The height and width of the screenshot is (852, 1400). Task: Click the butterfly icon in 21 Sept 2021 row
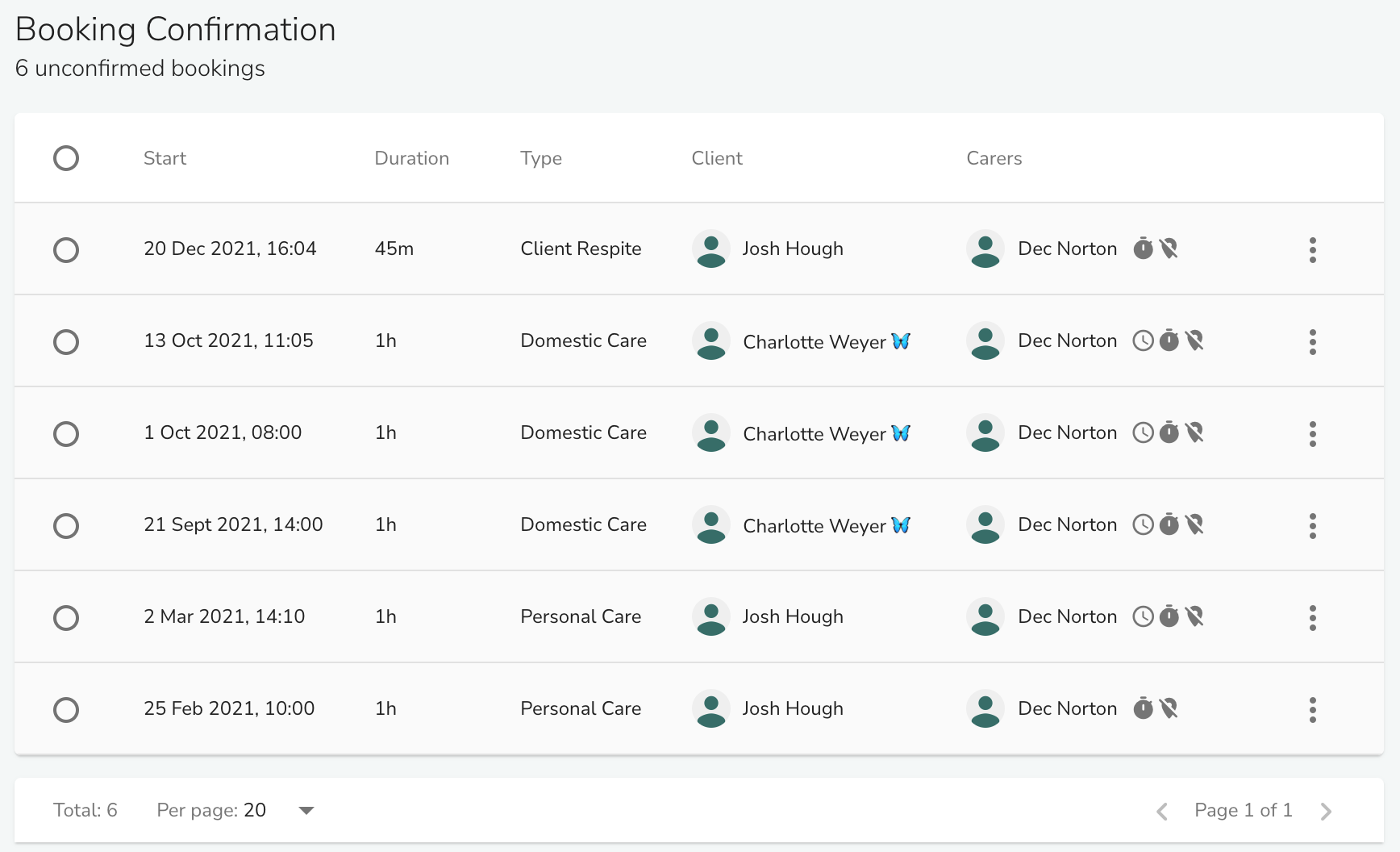pos(901,525)
